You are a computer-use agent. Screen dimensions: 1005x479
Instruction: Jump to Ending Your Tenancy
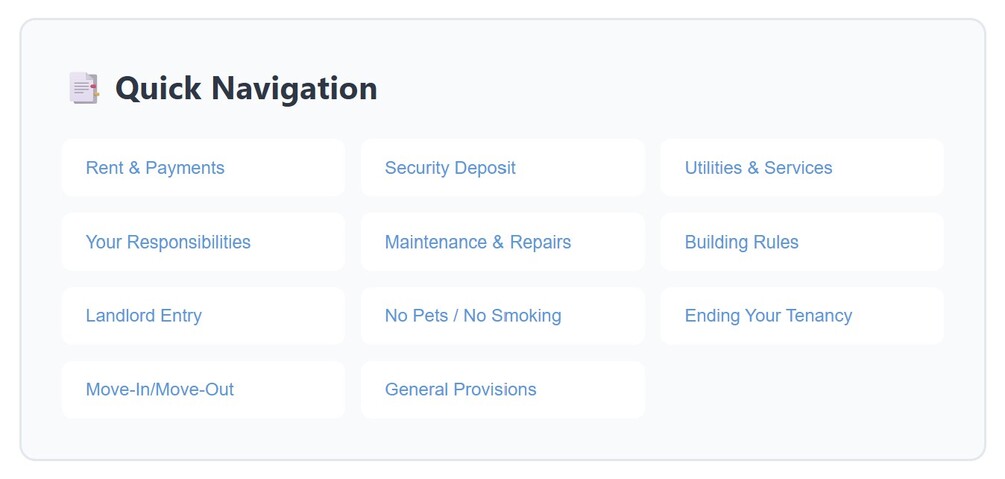click(768, 316)
